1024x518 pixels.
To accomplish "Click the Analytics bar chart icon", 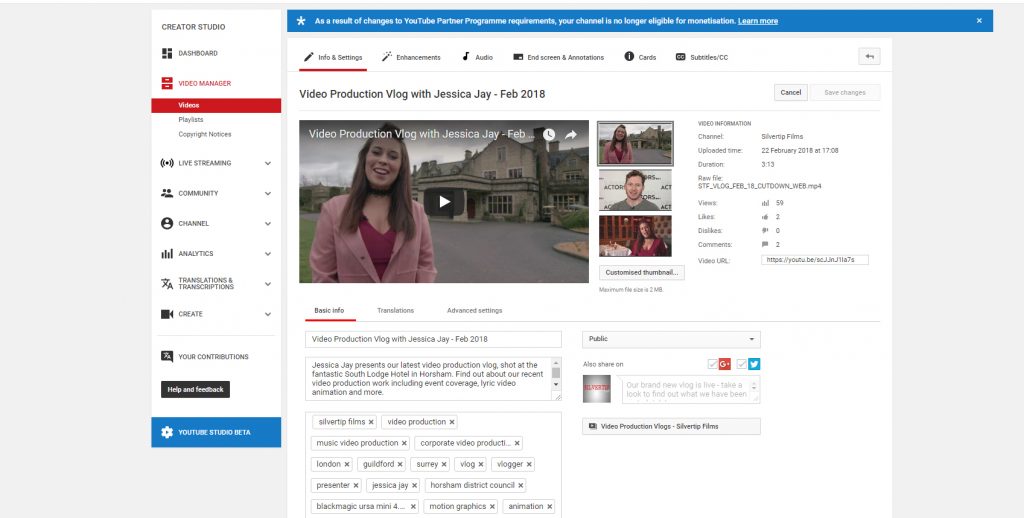I will [x=167, y=253].
